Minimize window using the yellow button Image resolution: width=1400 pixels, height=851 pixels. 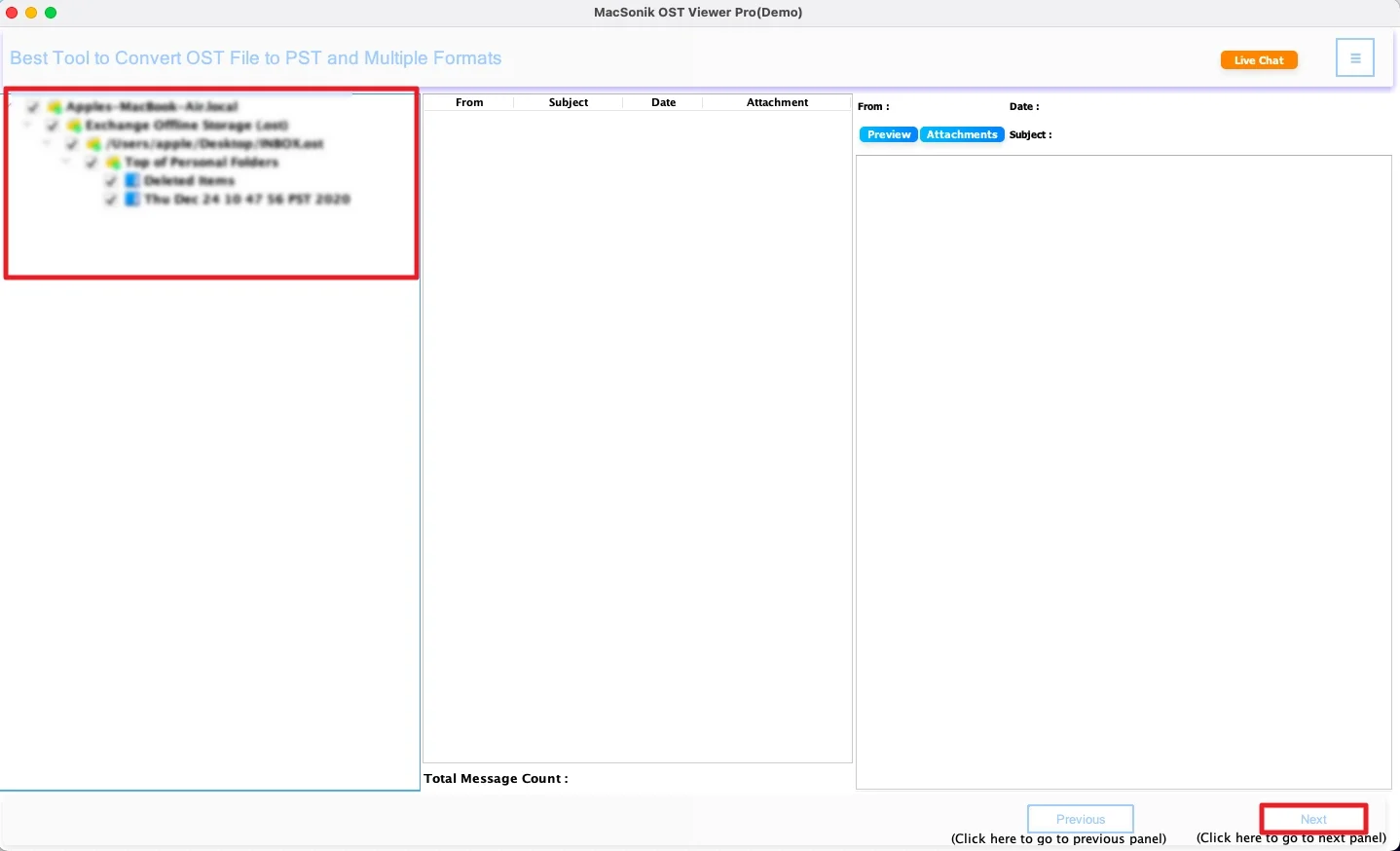31,13
